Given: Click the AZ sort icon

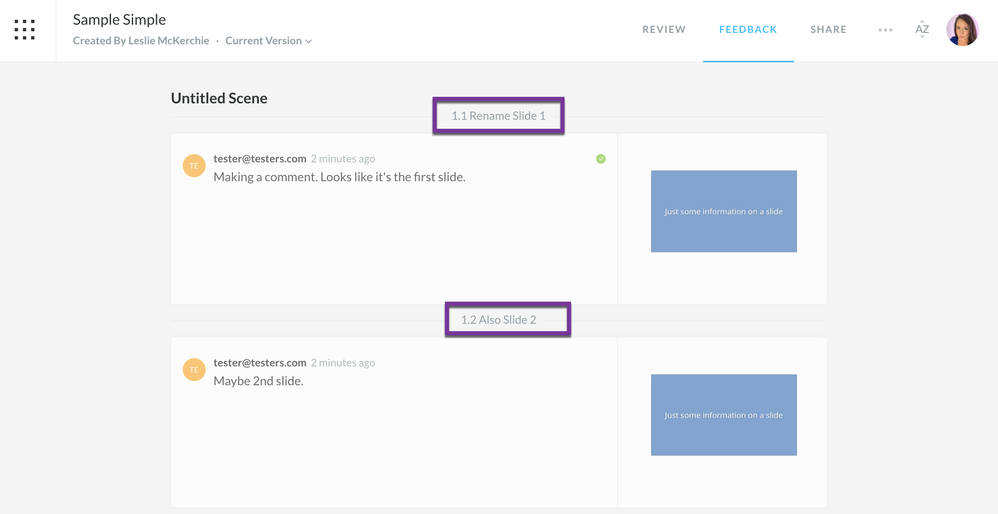Looking at the screenshot, I should pos(922,30).
